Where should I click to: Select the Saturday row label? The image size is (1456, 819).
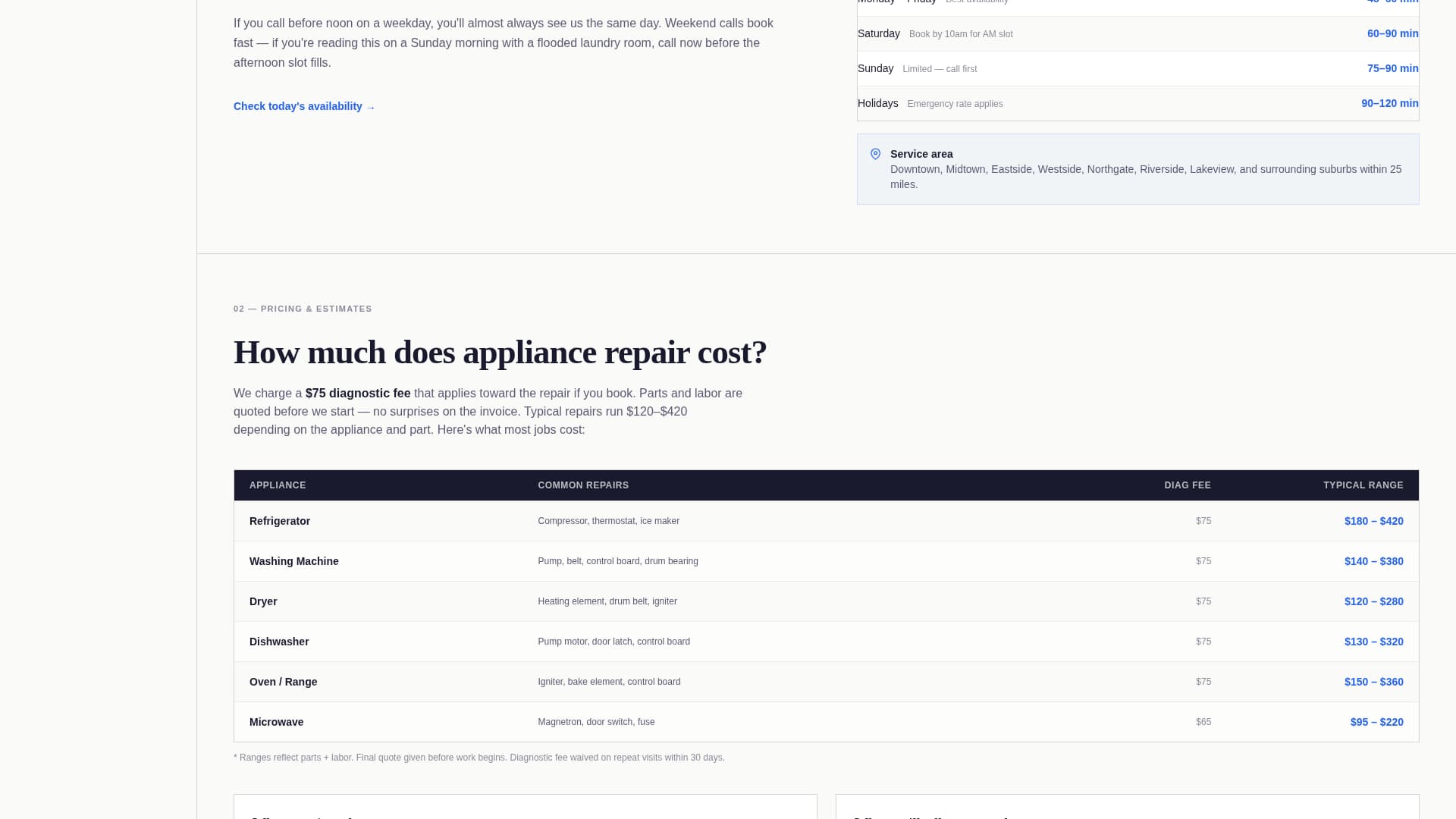coord(879,33)
